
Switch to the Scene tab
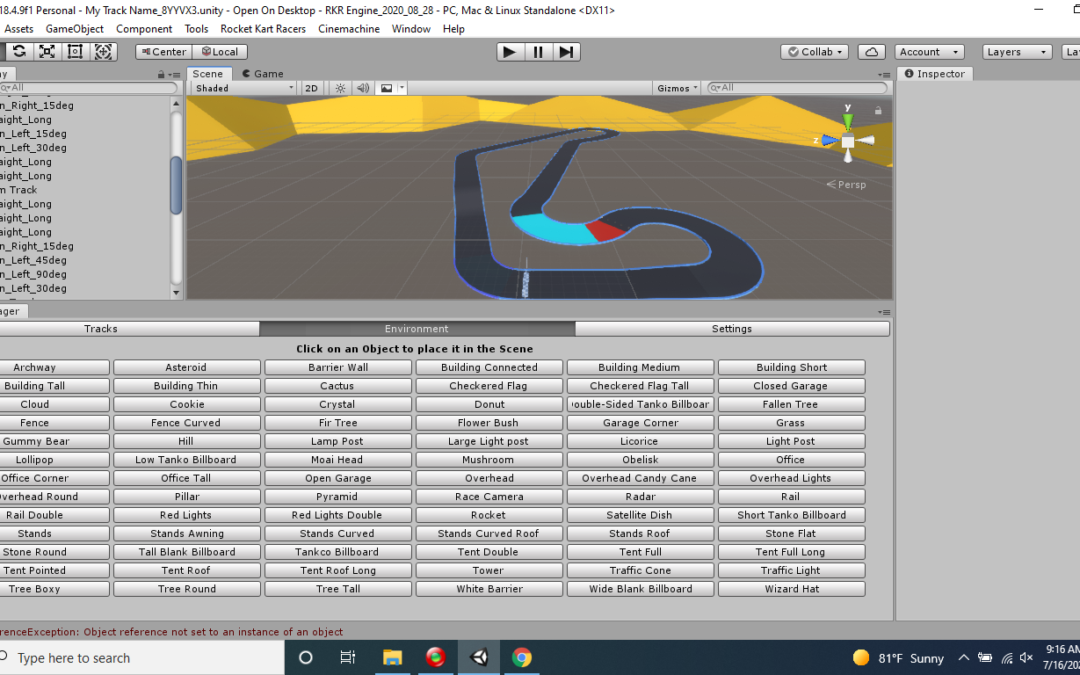tap(208, 74)
